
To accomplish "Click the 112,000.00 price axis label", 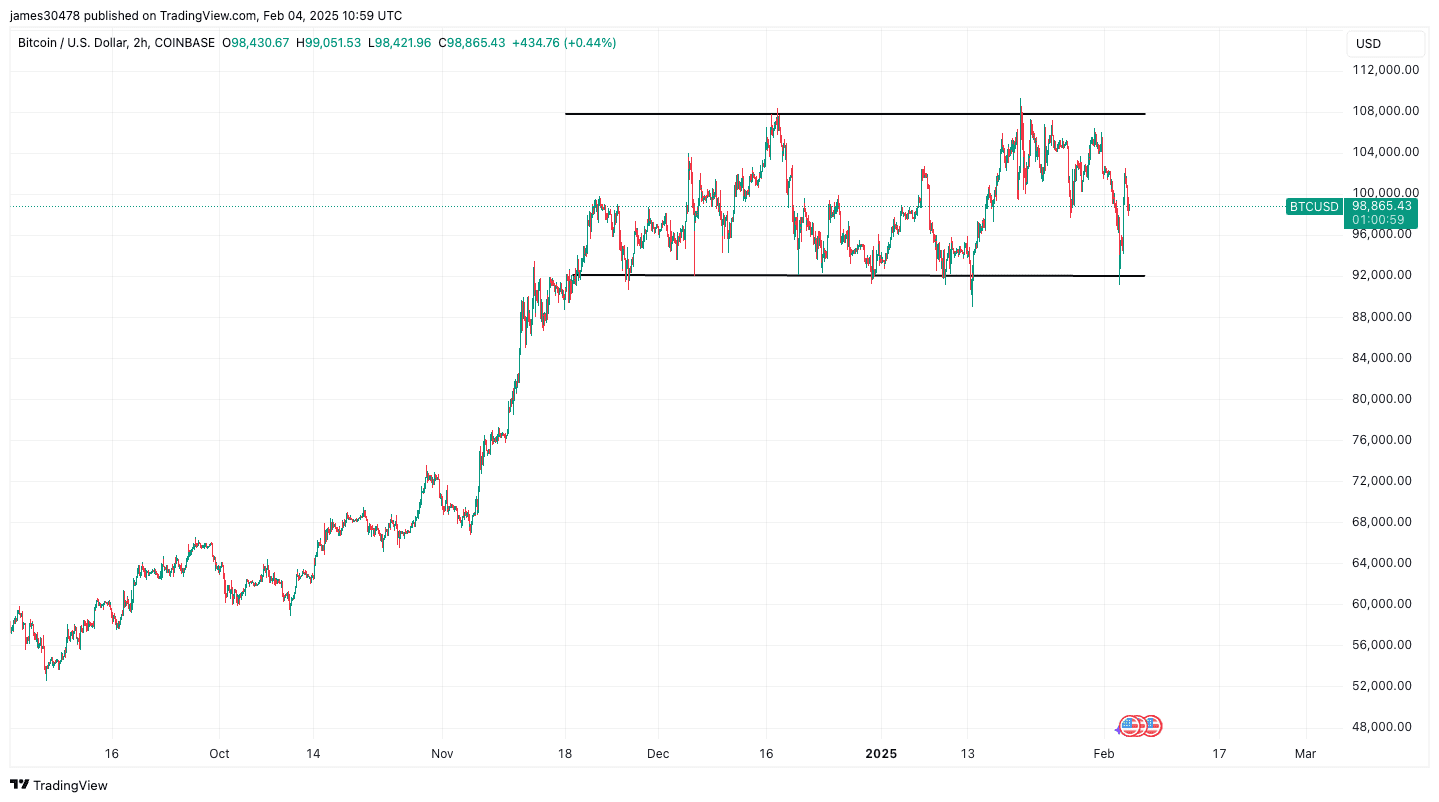I will 1385,70.
